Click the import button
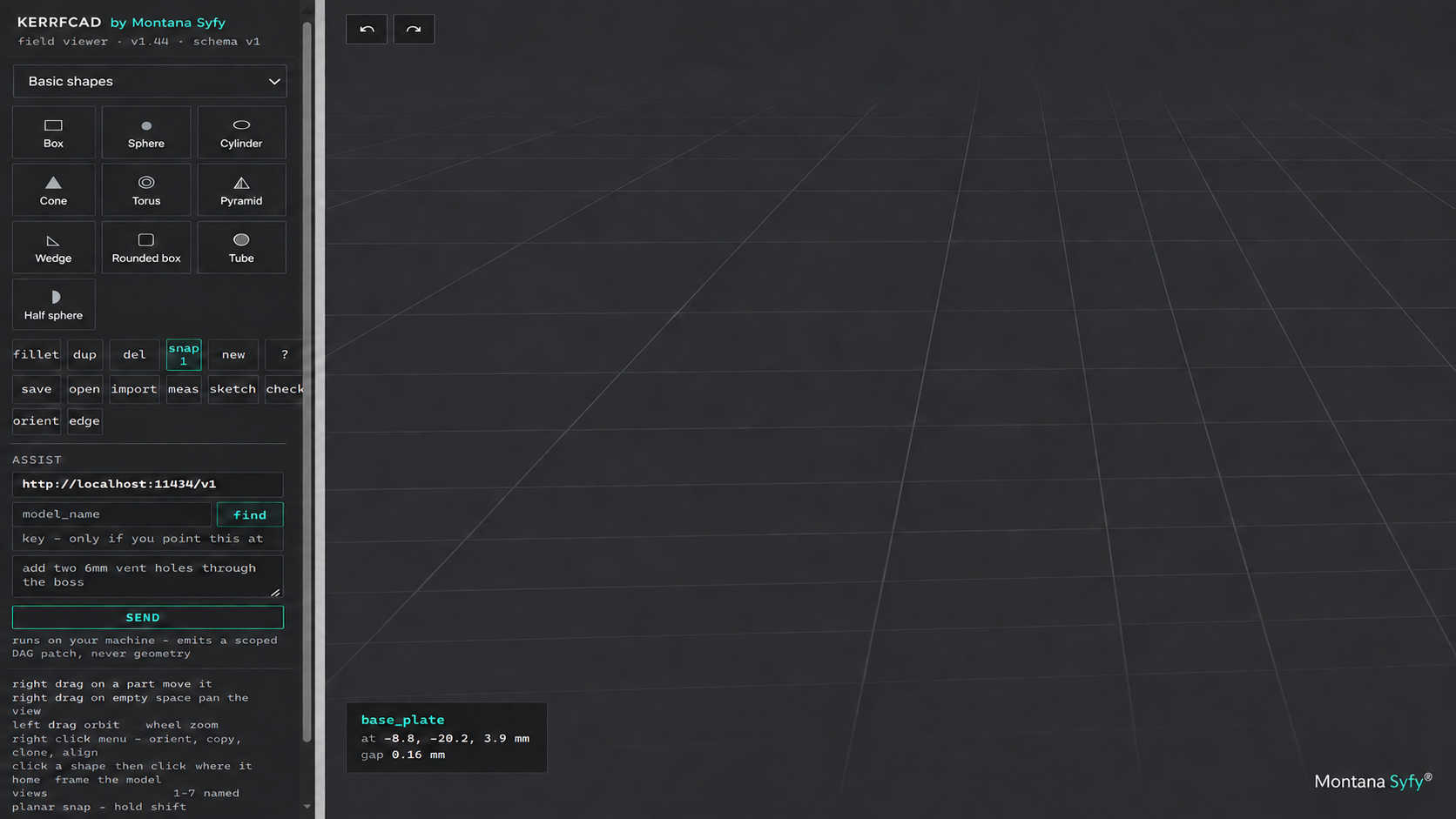The image size is (1456, 819). (134, 389)
